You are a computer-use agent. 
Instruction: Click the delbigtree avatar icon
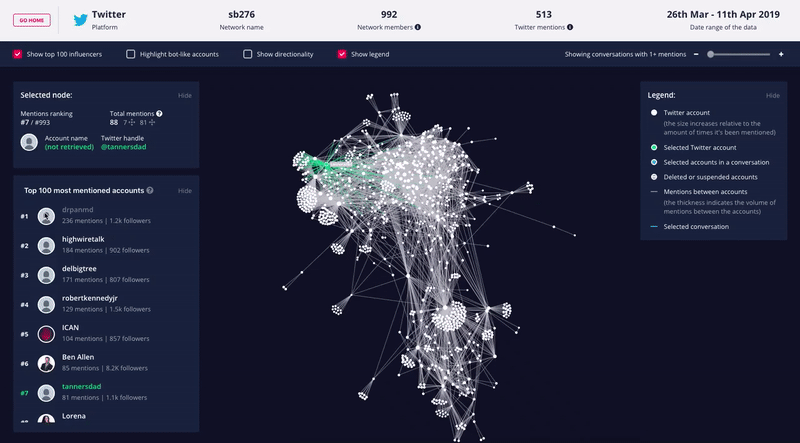[46, 276]
